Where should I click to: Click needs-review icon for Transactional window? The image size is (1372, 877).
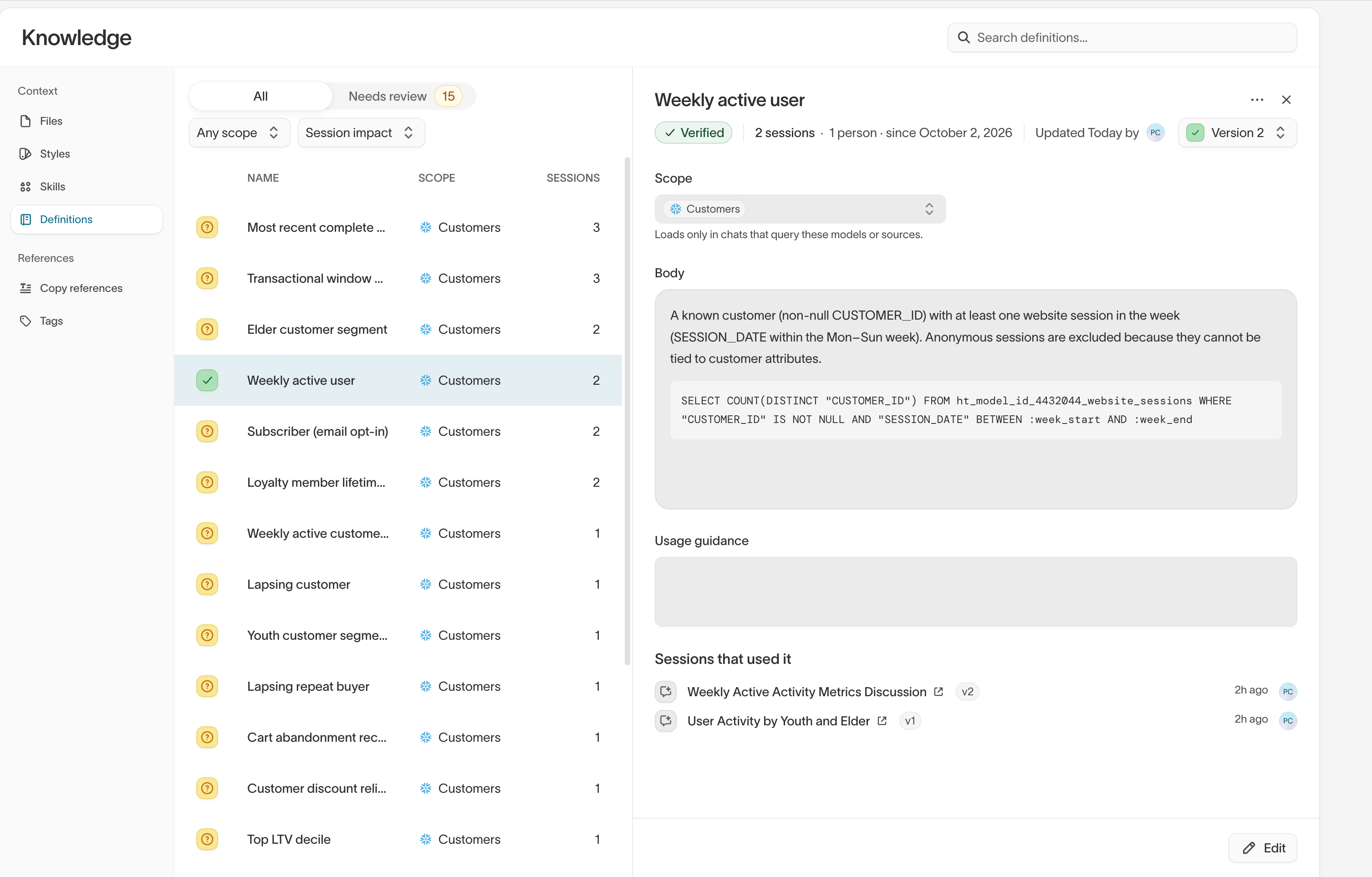[207, 279]
